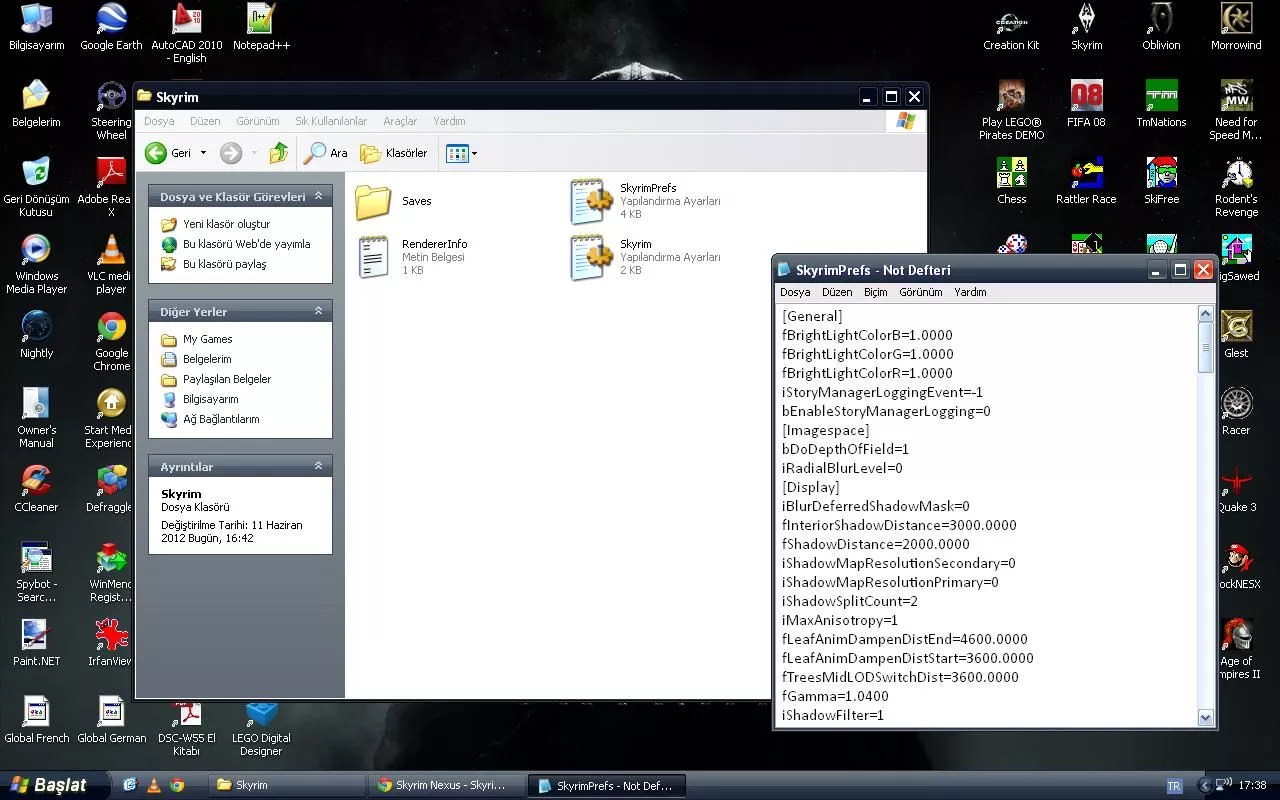
Task: Click the Notepad vertical scrollbar thumb
Action: (1205, 348)
